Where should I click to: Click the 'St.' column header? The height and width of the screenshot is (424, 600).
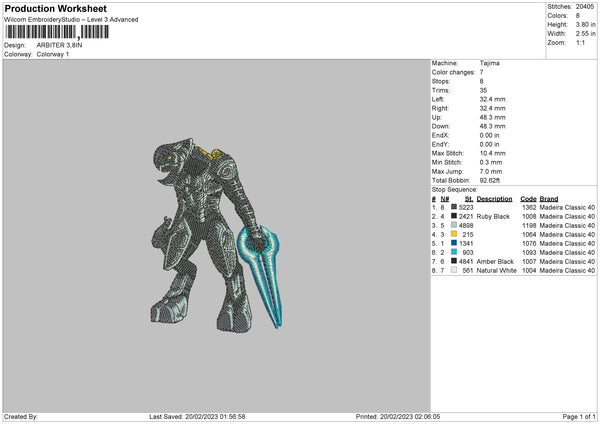pos(469,199)
